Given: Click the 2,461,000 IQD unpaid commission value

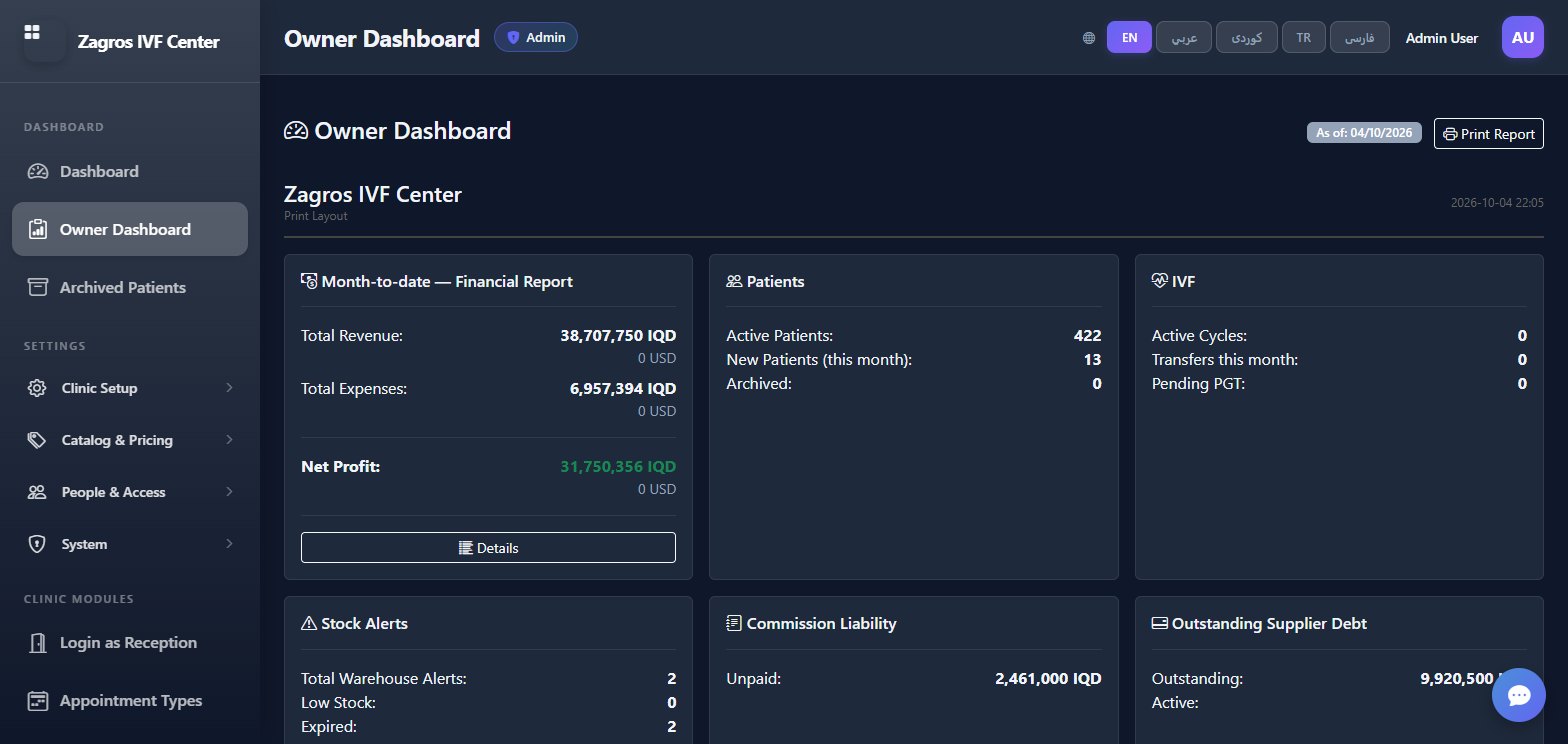Looking at the screenshot, I should [1048, 679].
